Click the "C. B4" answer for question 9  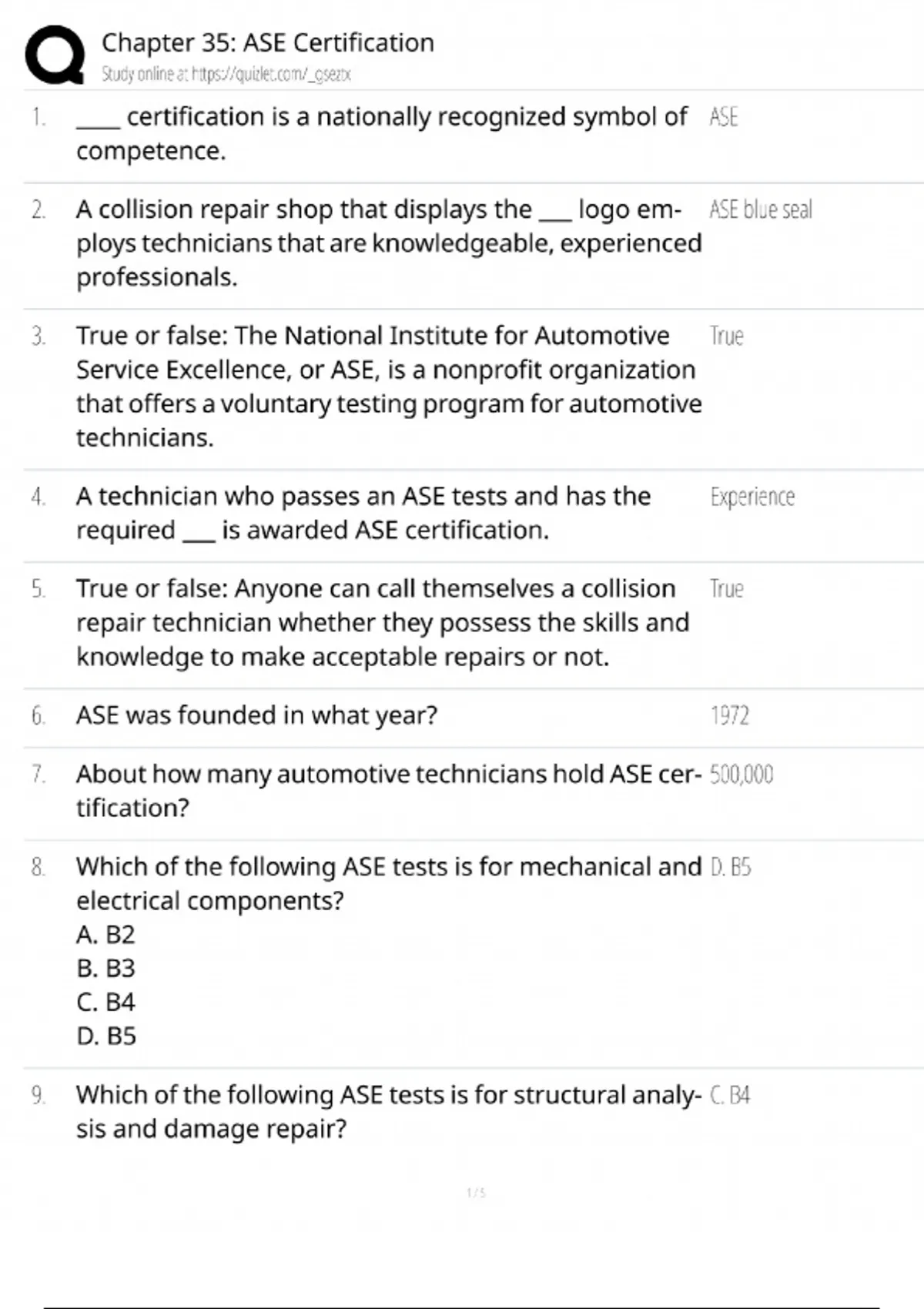coord(729,1095)
